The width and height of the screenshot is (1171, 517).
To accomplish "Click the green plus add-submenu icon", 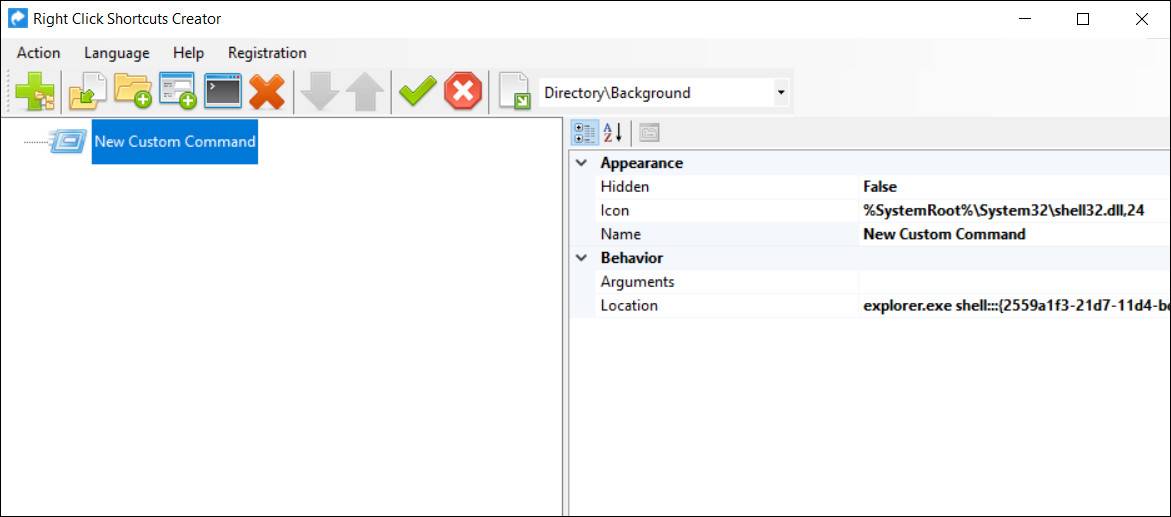I will point(34,92).
